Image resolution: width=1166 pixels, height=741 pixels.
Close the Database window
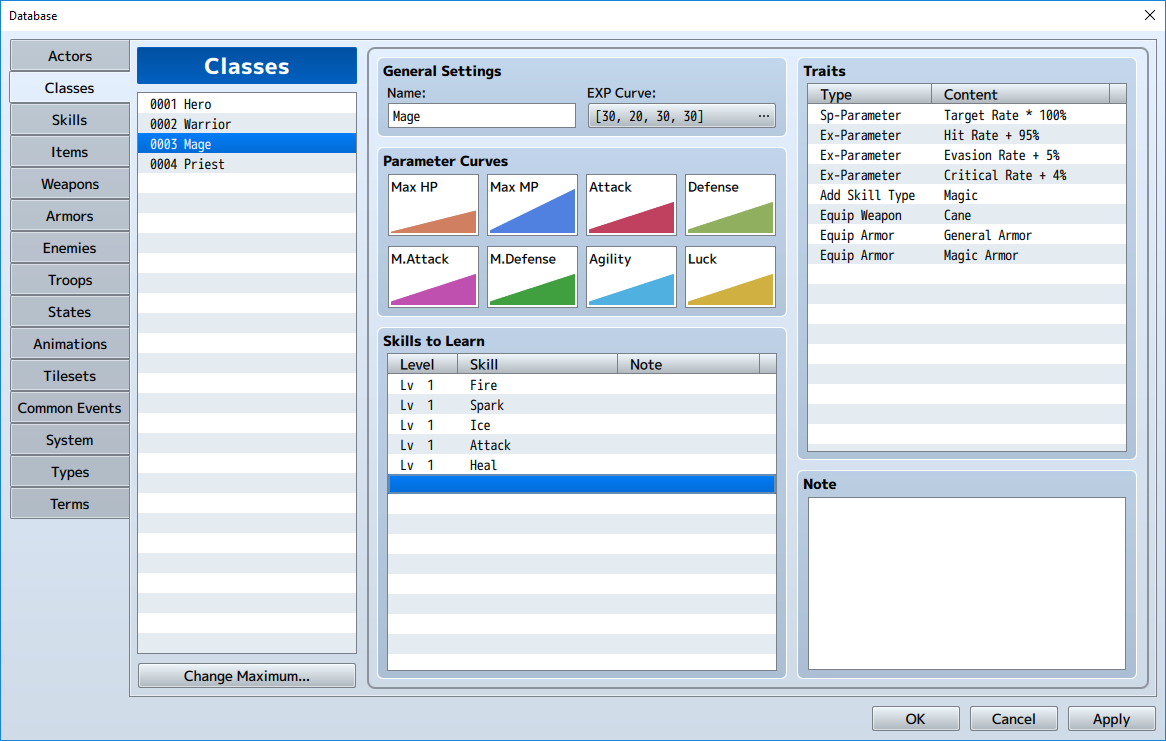tap(1149, 15)
